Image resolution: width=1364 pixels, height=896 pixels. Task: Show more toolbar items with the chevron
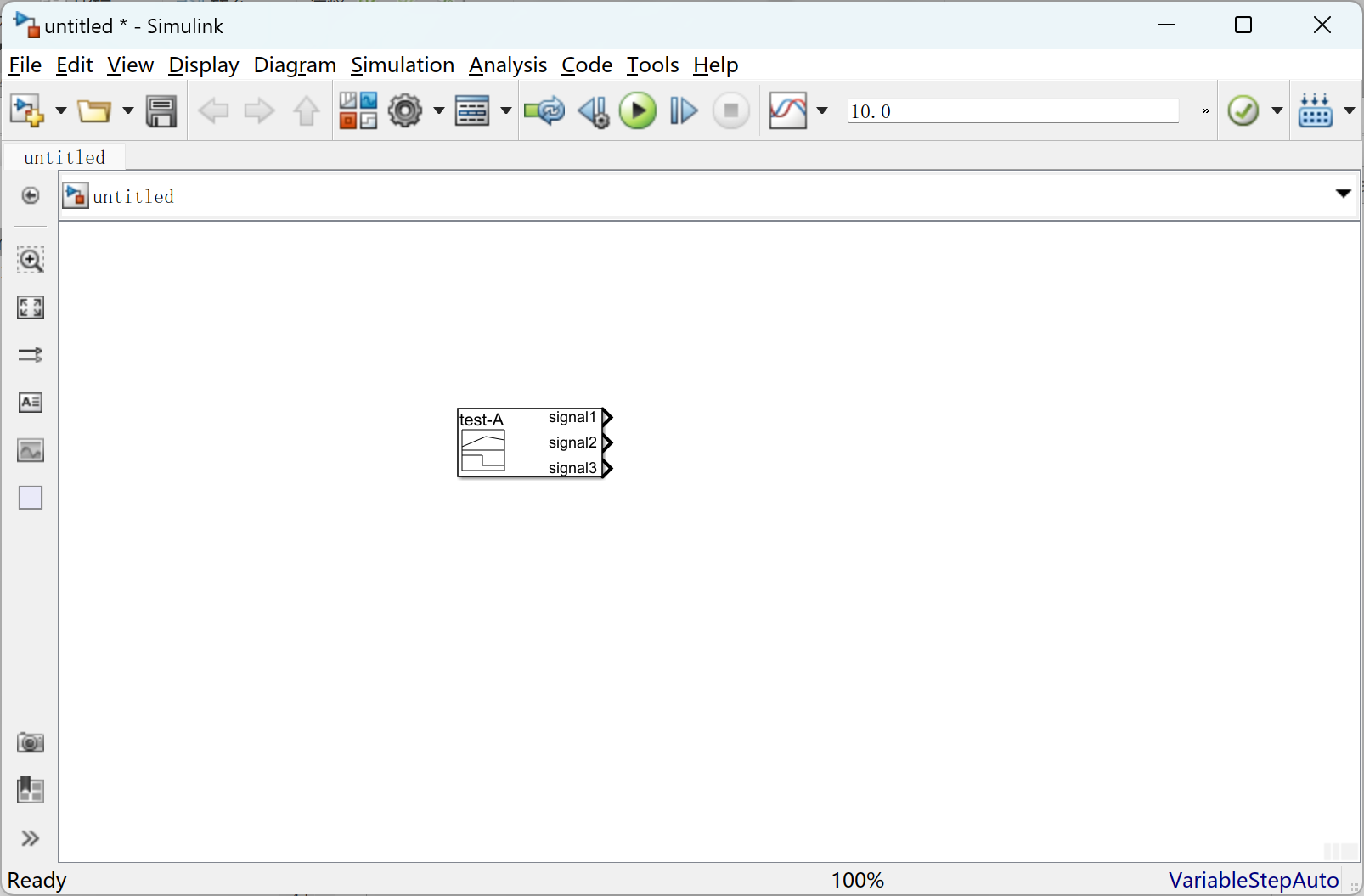pyautogui.click(x=1205, y=111)
